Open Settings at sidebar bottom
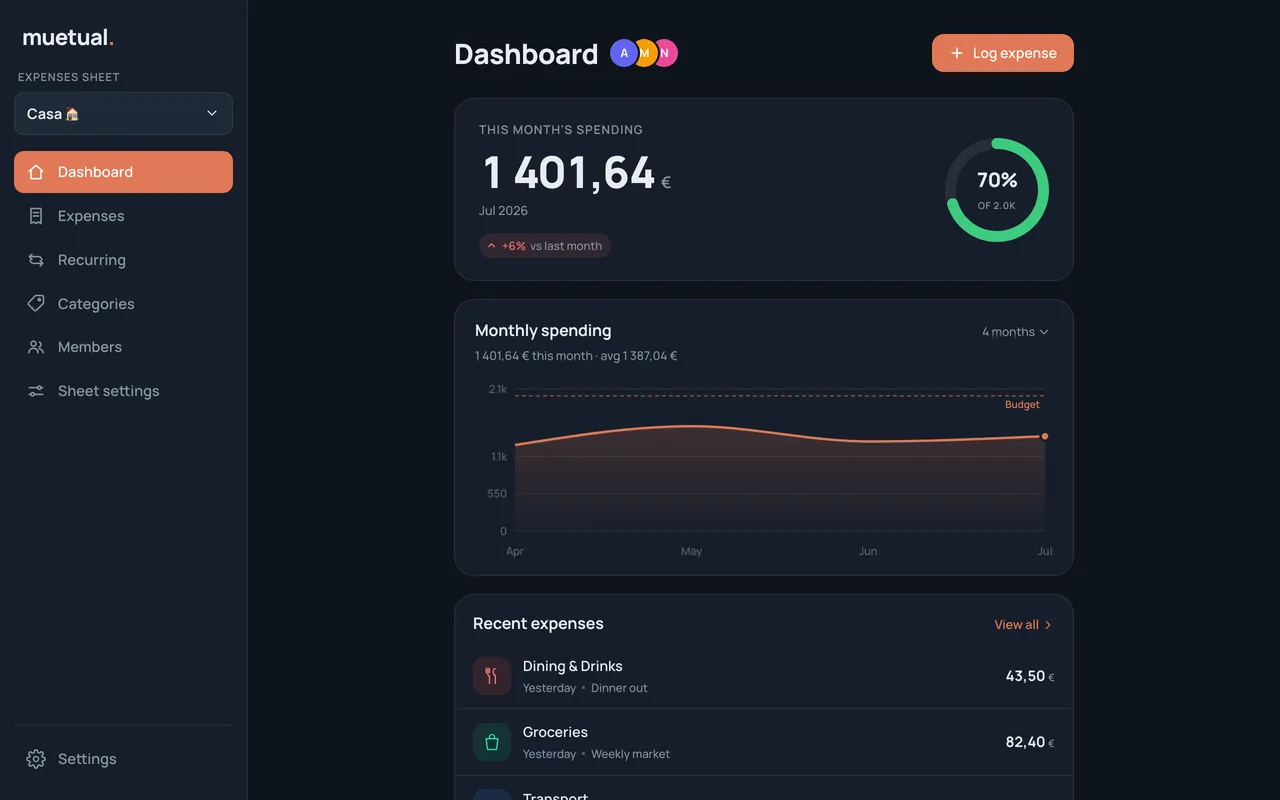 [123, 759]
